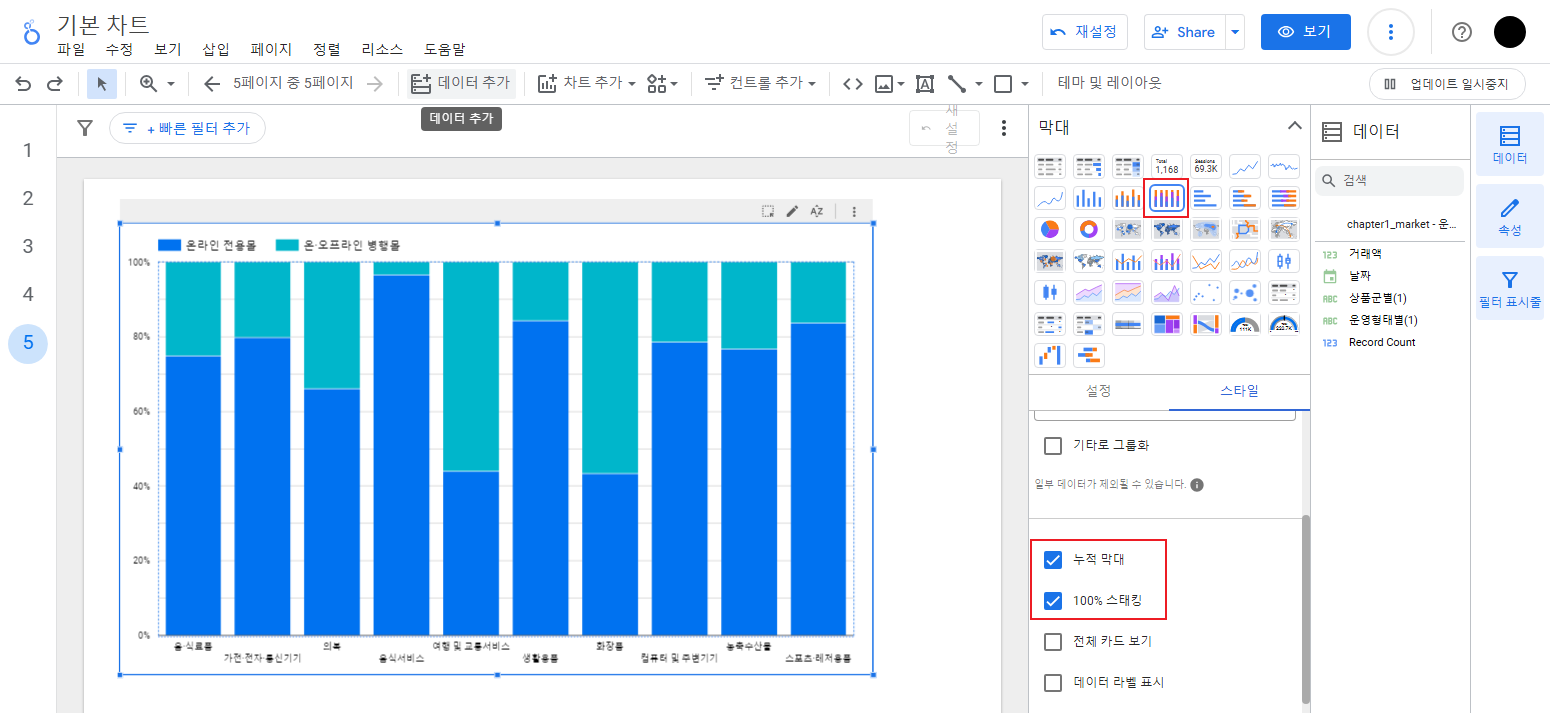Collapse the 막대 chart type panel
This screenshot has width=1550, height=713.
[x=1294, y=126]
